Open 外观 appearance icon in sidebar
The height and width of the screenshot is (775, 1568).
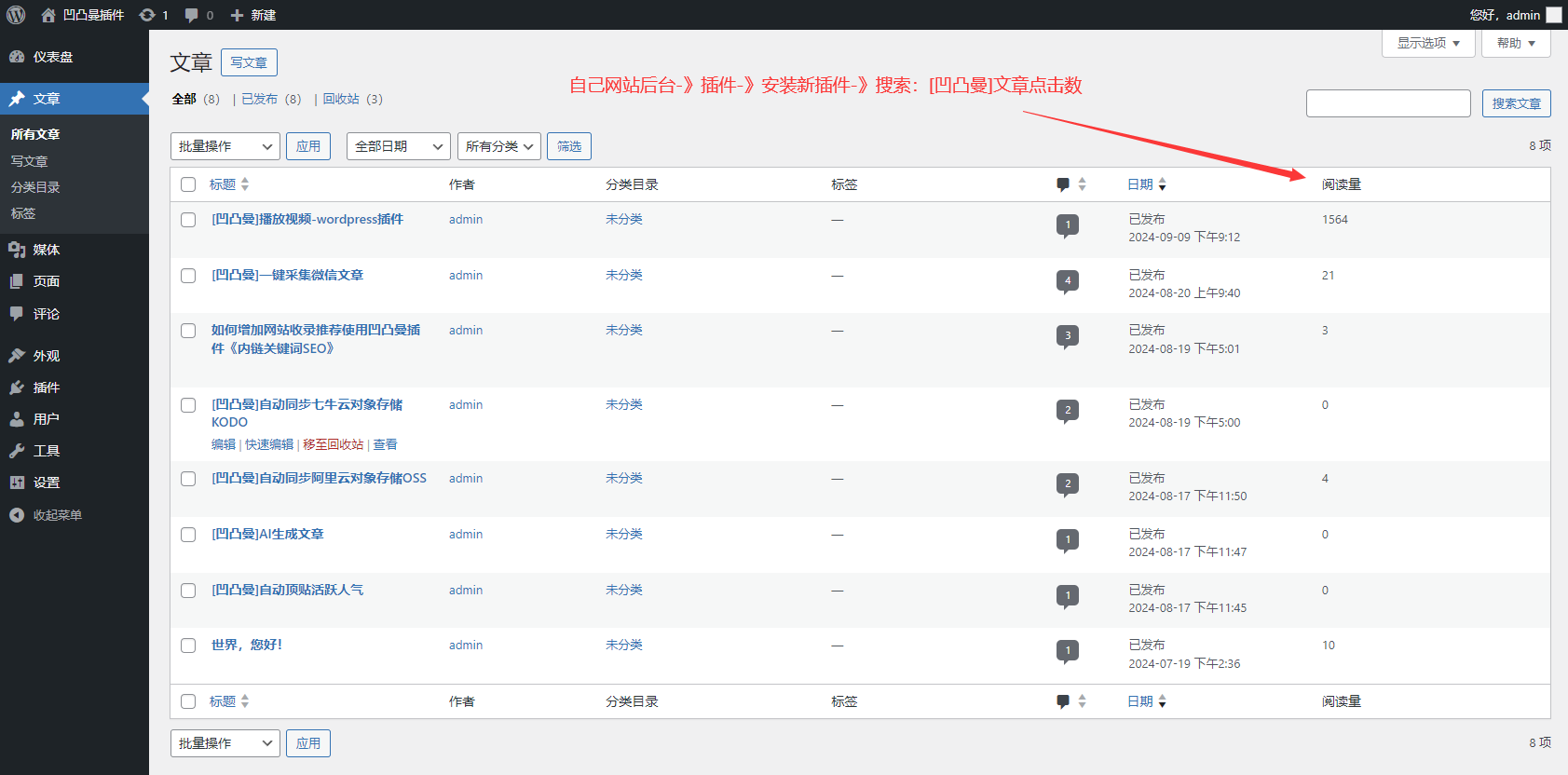point(17,356)
